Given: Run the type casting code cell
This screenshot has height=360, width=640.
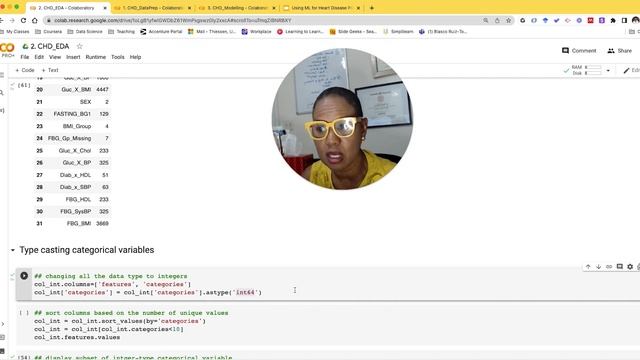Looking at the screenshot, I should [24, 276].
